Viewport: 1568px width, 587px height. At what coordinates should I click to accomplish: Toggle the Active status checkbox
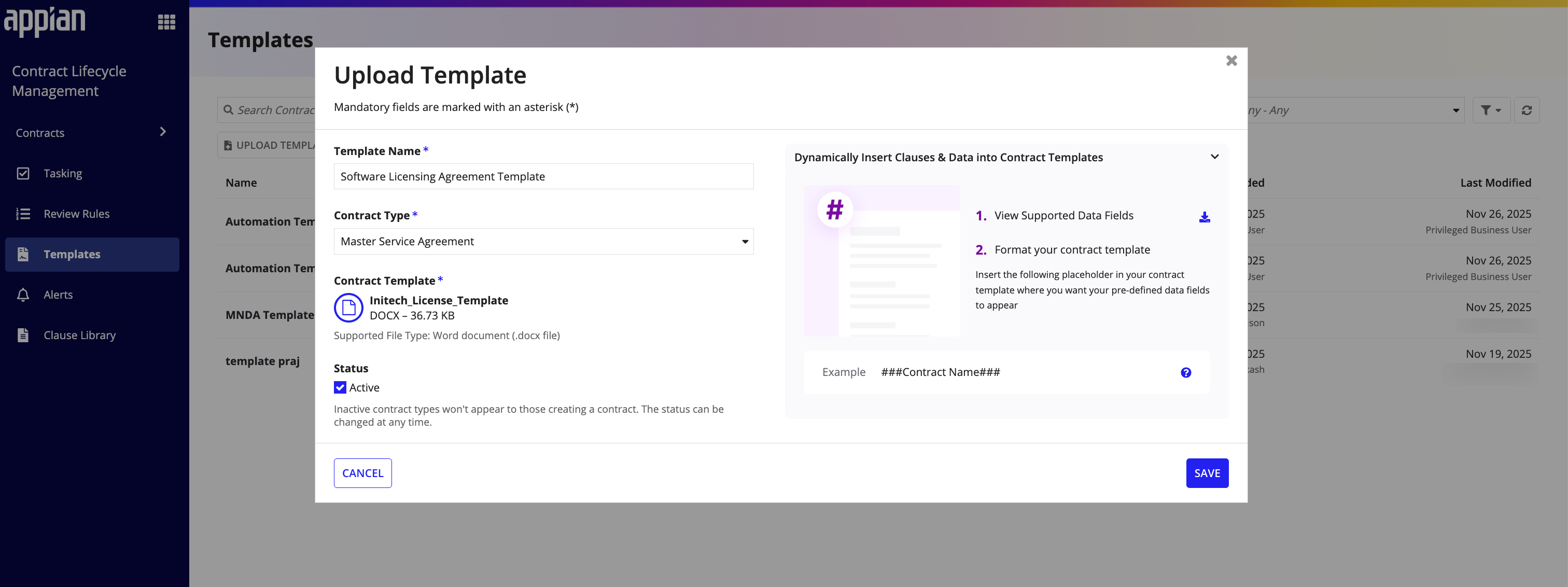340,388
